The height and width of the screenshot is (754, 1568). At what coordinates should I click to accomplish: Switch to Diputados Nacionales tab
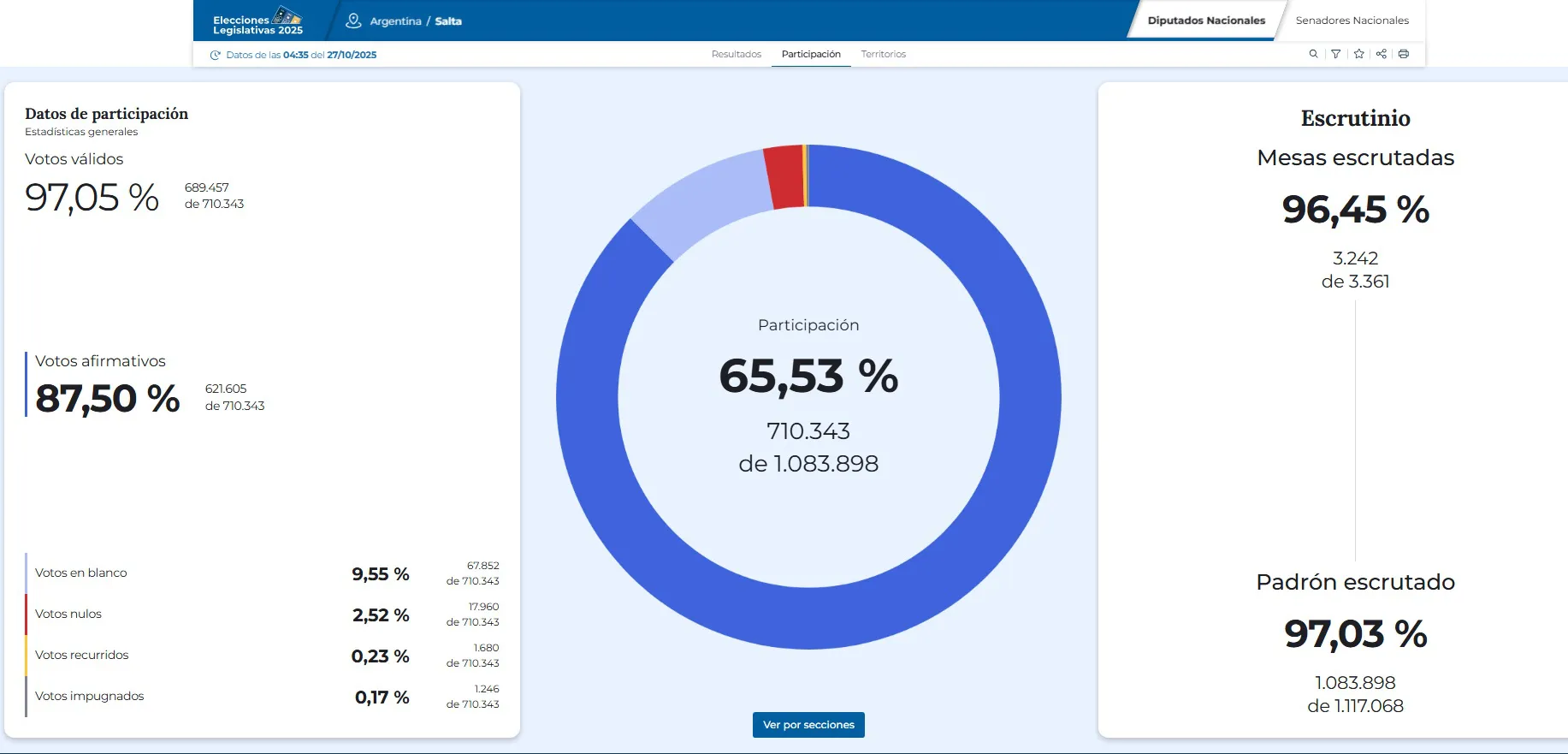click(x=1205, y=21)
